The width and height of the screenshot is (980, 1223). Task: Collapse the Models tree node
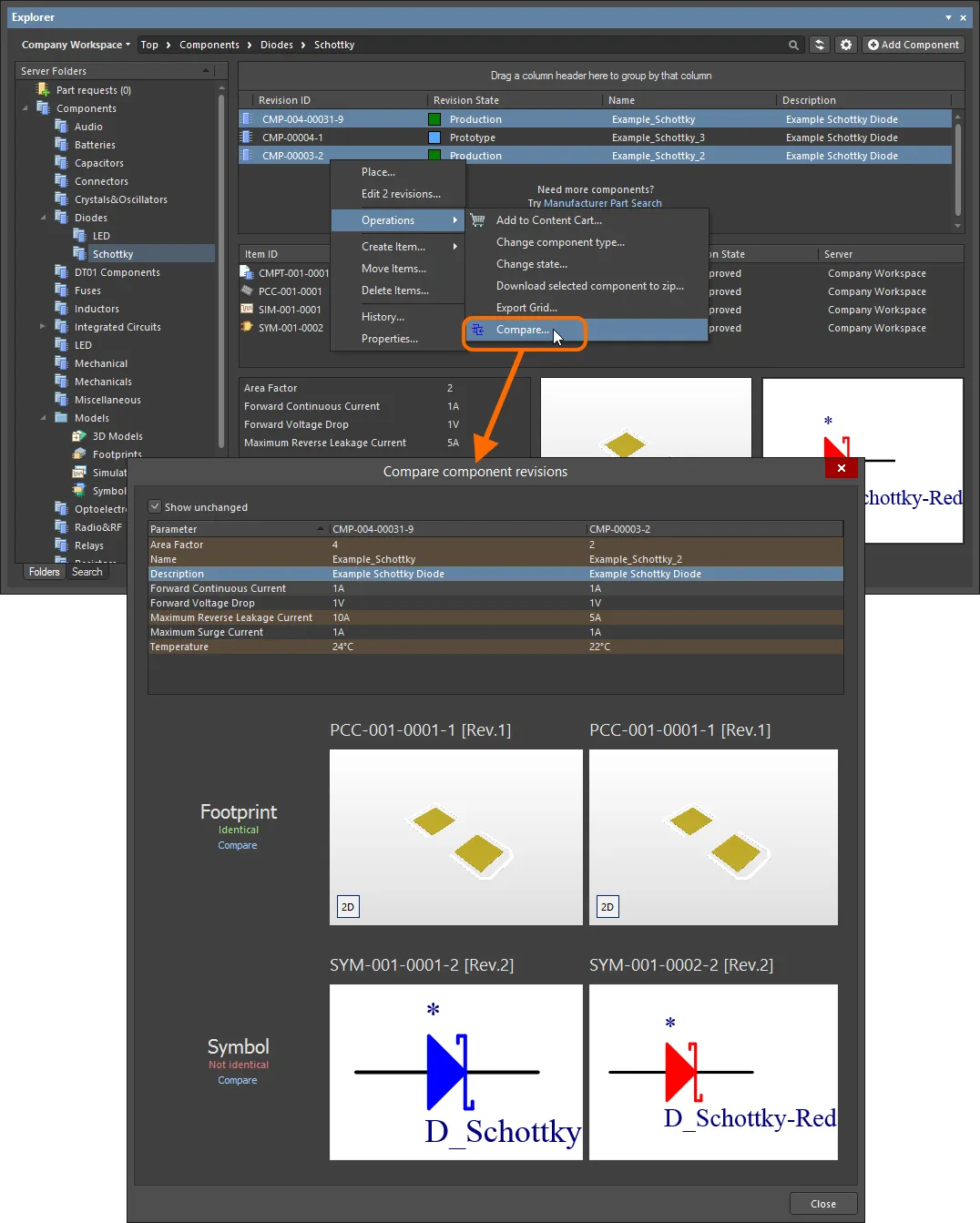(44, 418)
